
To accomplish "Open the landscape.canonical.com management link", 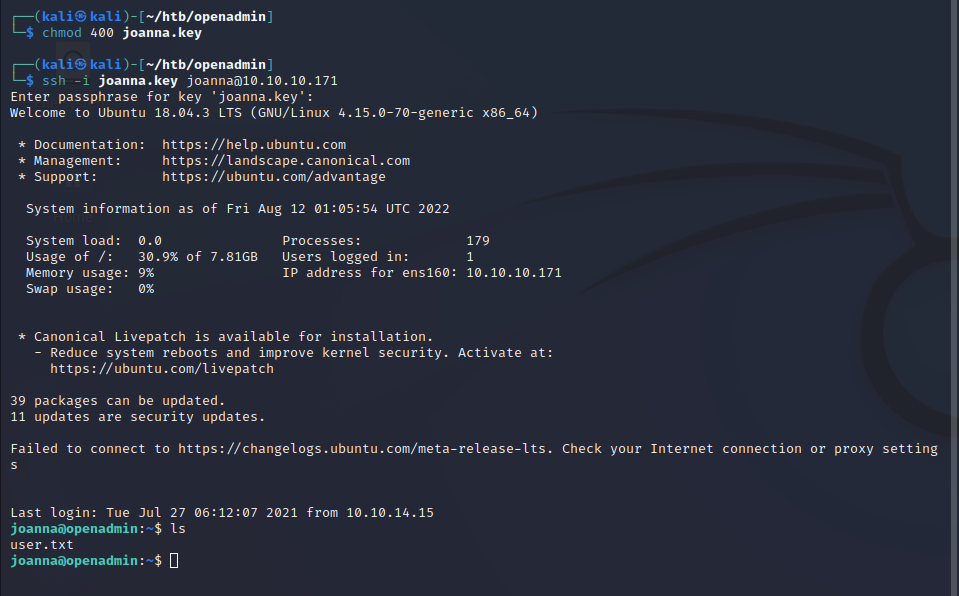I will 286,161.
